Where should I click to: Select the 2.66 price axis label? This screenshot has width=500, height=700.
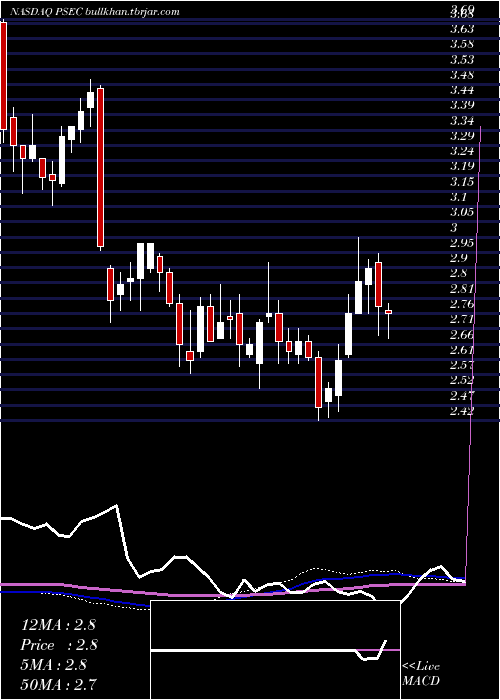(x=462, y=334)
